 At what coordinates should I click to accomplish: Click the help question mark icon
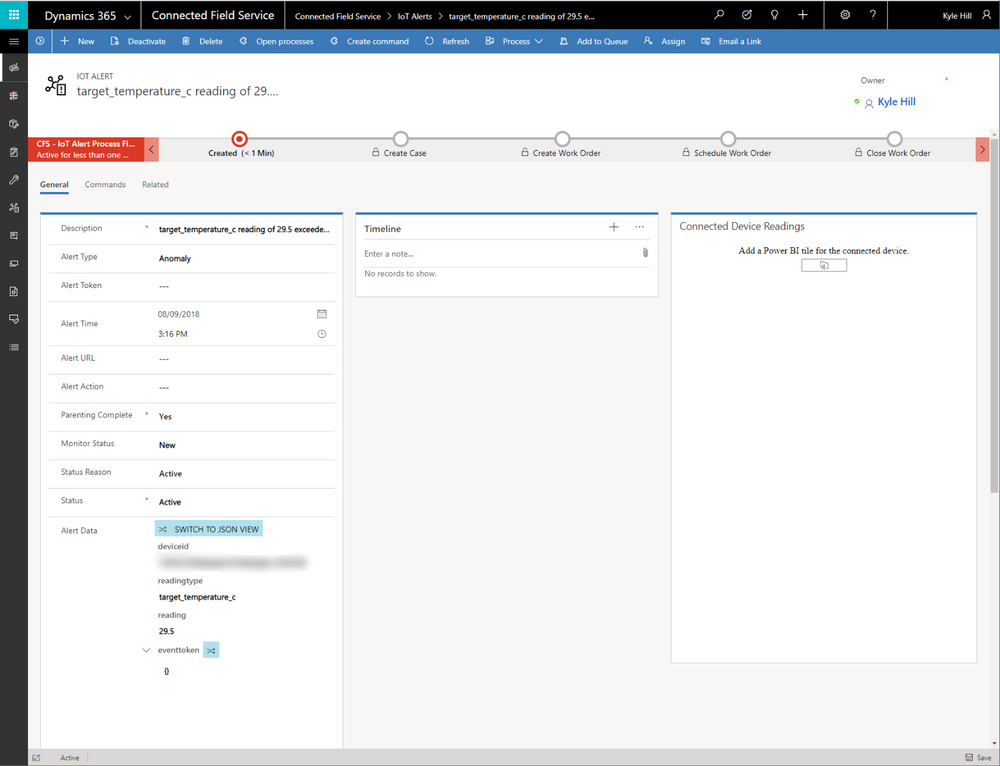(x=872, y=15)
